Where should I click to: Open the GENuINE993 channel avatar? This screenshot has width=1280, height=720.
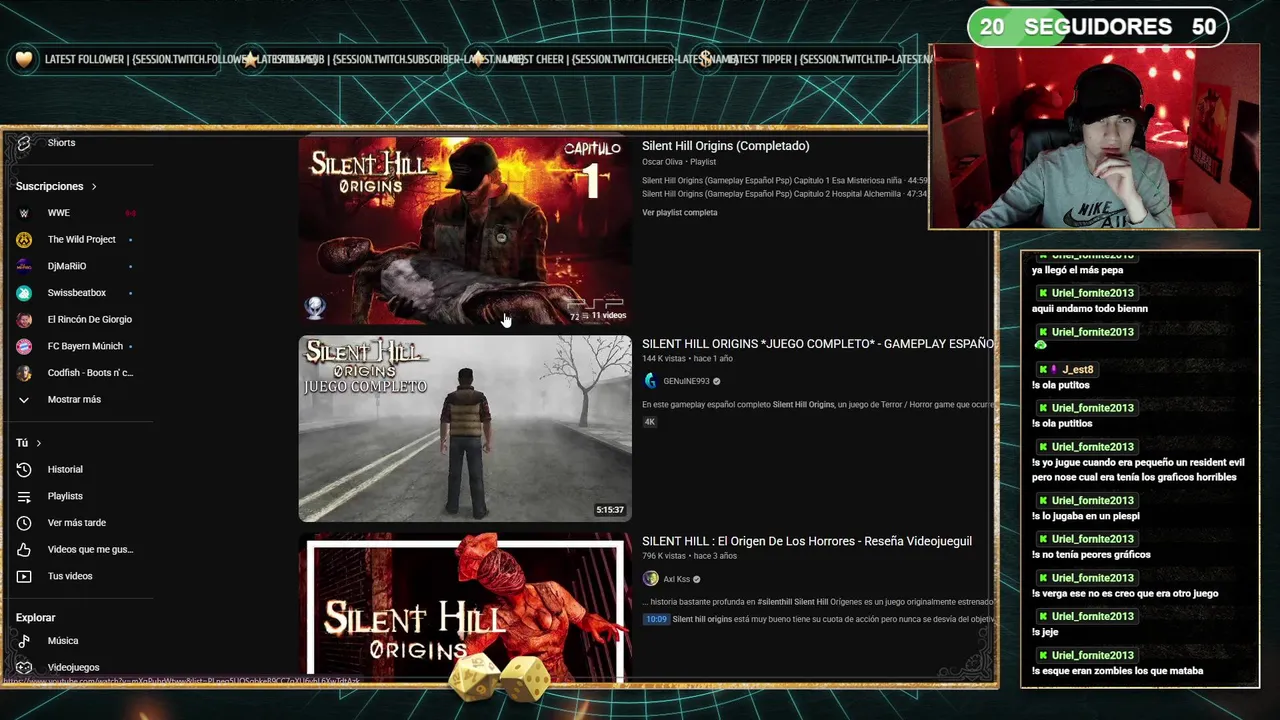[x=651, y=381]
